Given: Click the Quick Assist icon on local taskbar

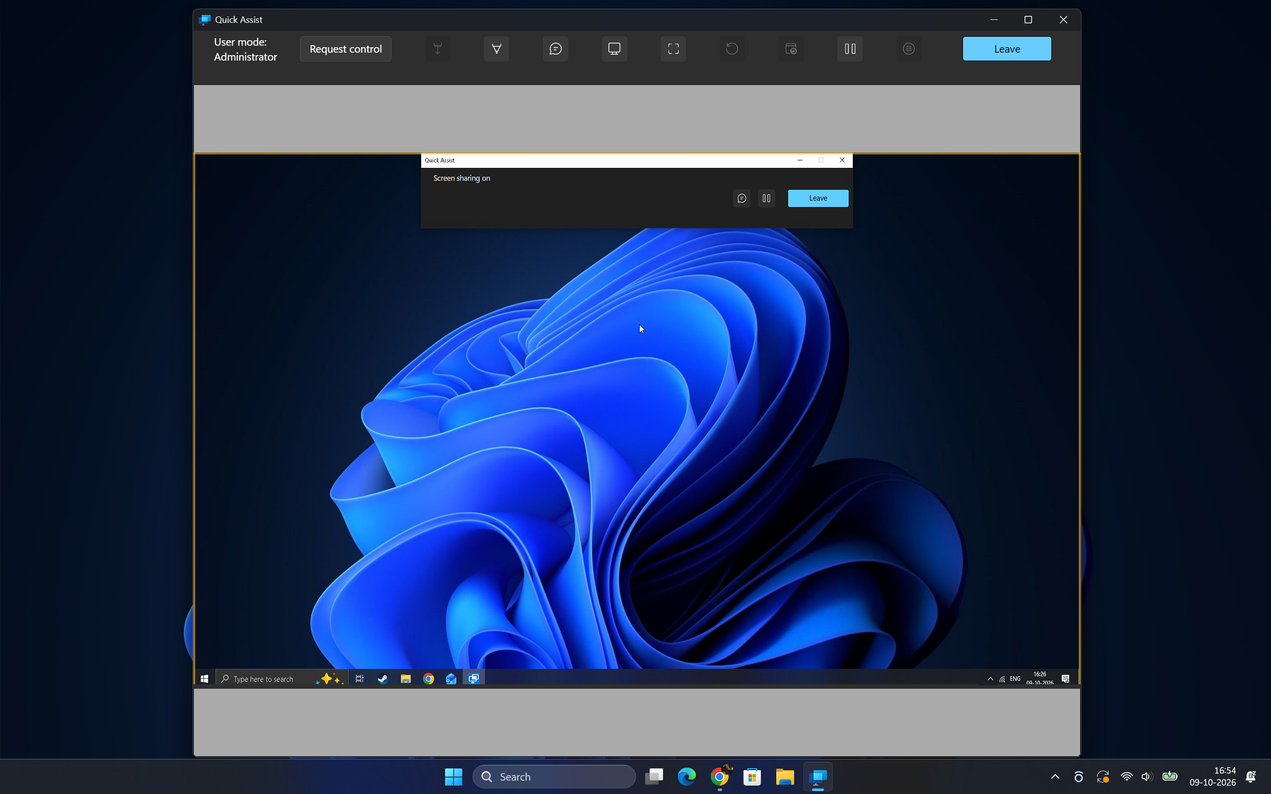Looking at the screenshot, I should click(x=818, y=777).
